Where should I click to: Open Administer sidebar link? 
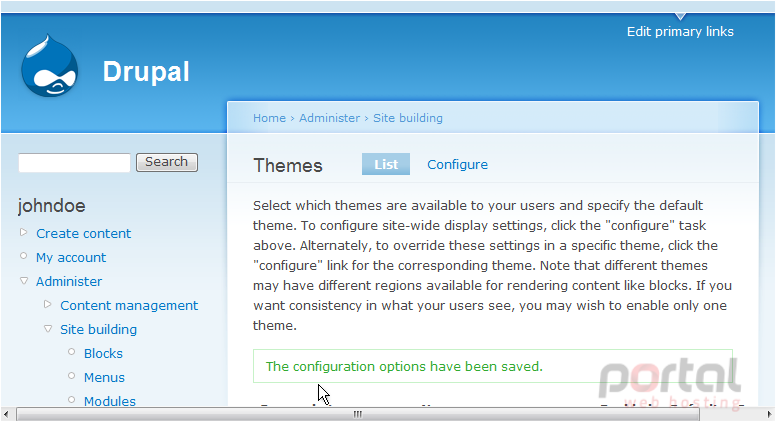pyautogui.click(x=69, y=281)
